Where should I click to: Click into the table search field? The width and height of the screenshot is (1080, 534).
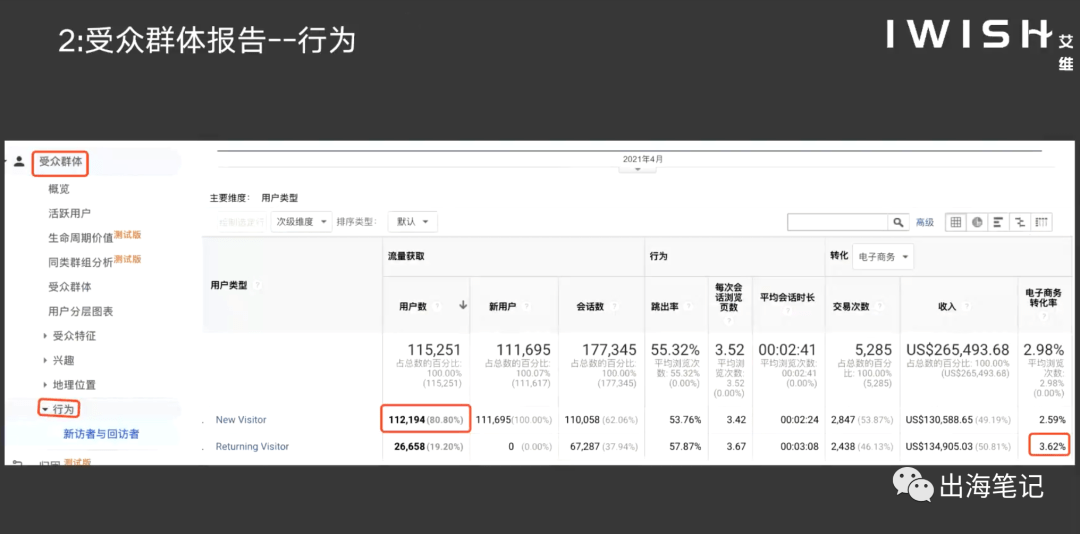coord(838,222)
